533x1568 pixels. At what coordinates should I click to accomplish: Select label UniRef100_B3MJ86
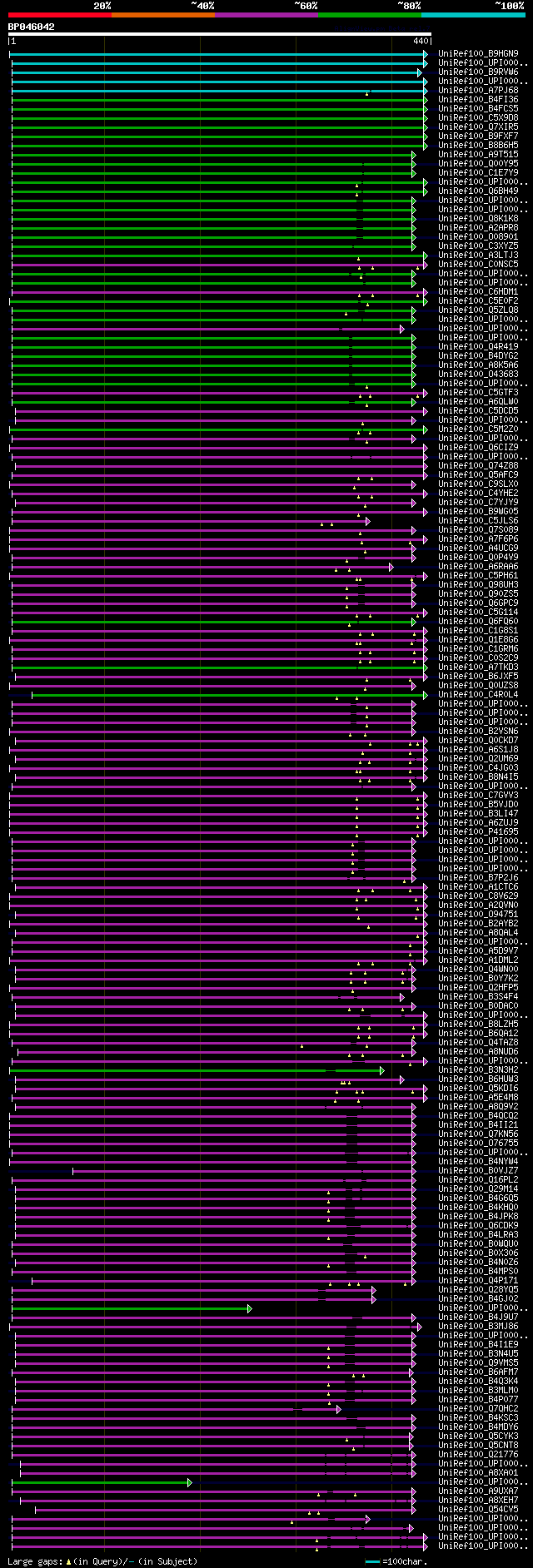click(x=479, y=1327)
